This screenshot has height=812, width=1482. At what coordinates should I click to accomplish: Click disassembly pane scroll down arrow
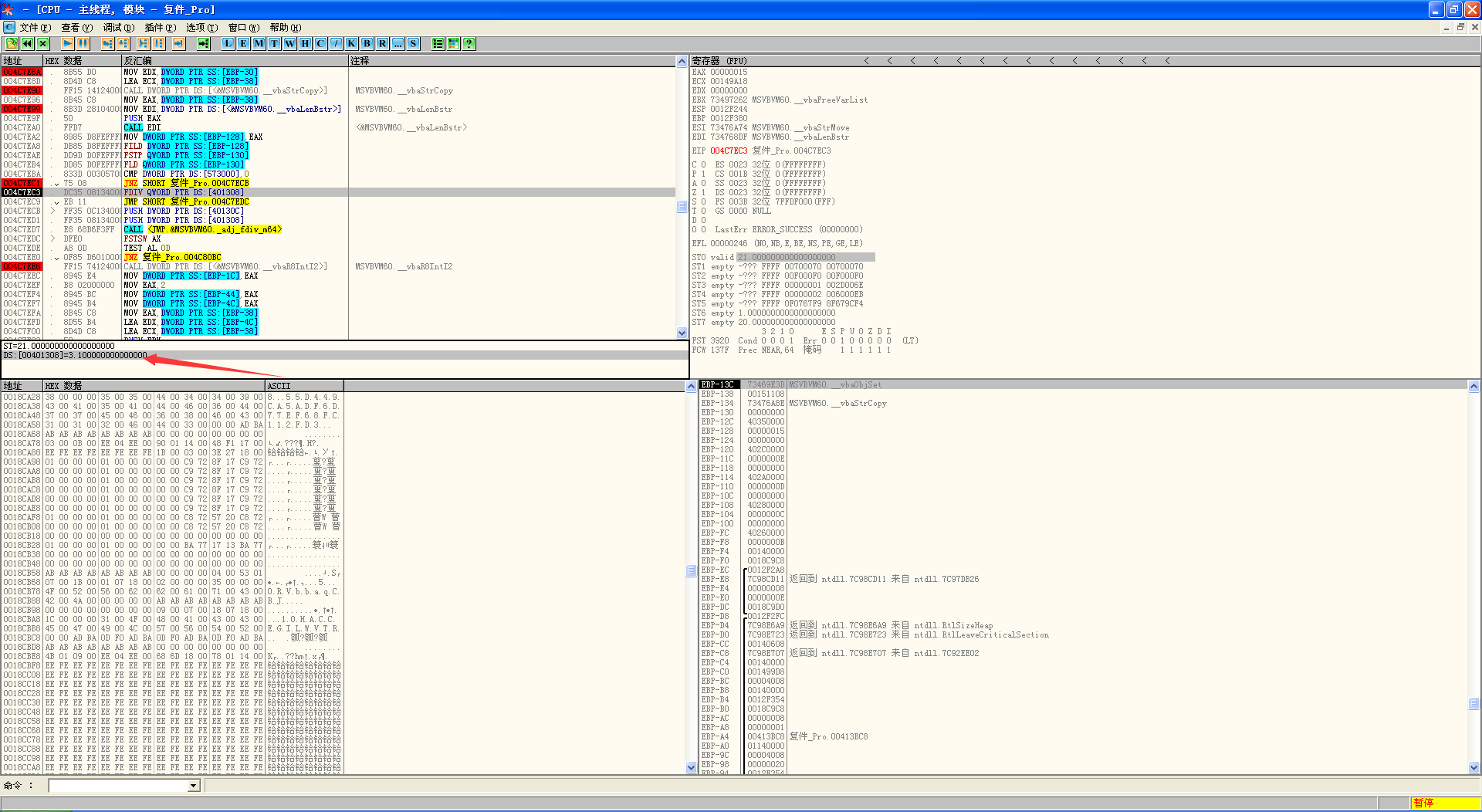click(x=682, y=333)
